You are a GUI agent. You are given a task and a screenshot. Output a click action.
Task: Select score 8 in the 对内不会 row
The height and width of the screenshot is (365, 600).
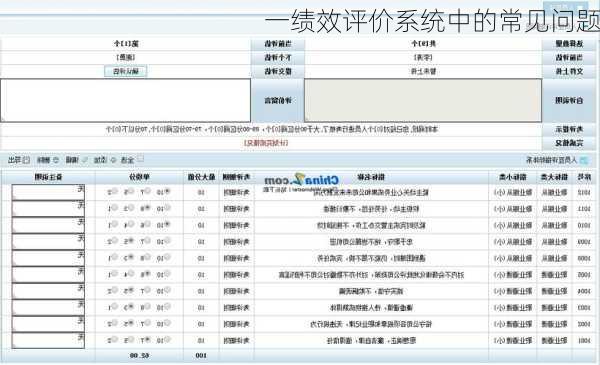point(147,274)
